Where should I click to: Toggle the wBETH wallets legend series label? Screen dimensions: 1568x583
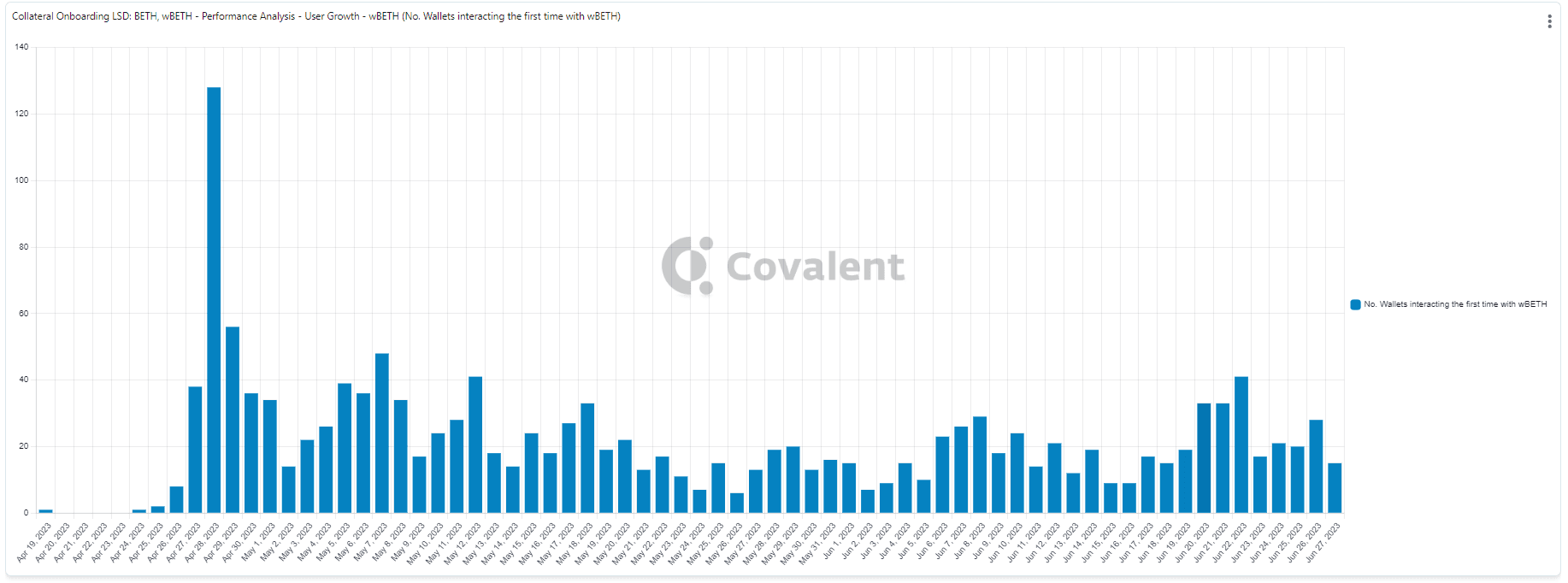pos(1454,304)
